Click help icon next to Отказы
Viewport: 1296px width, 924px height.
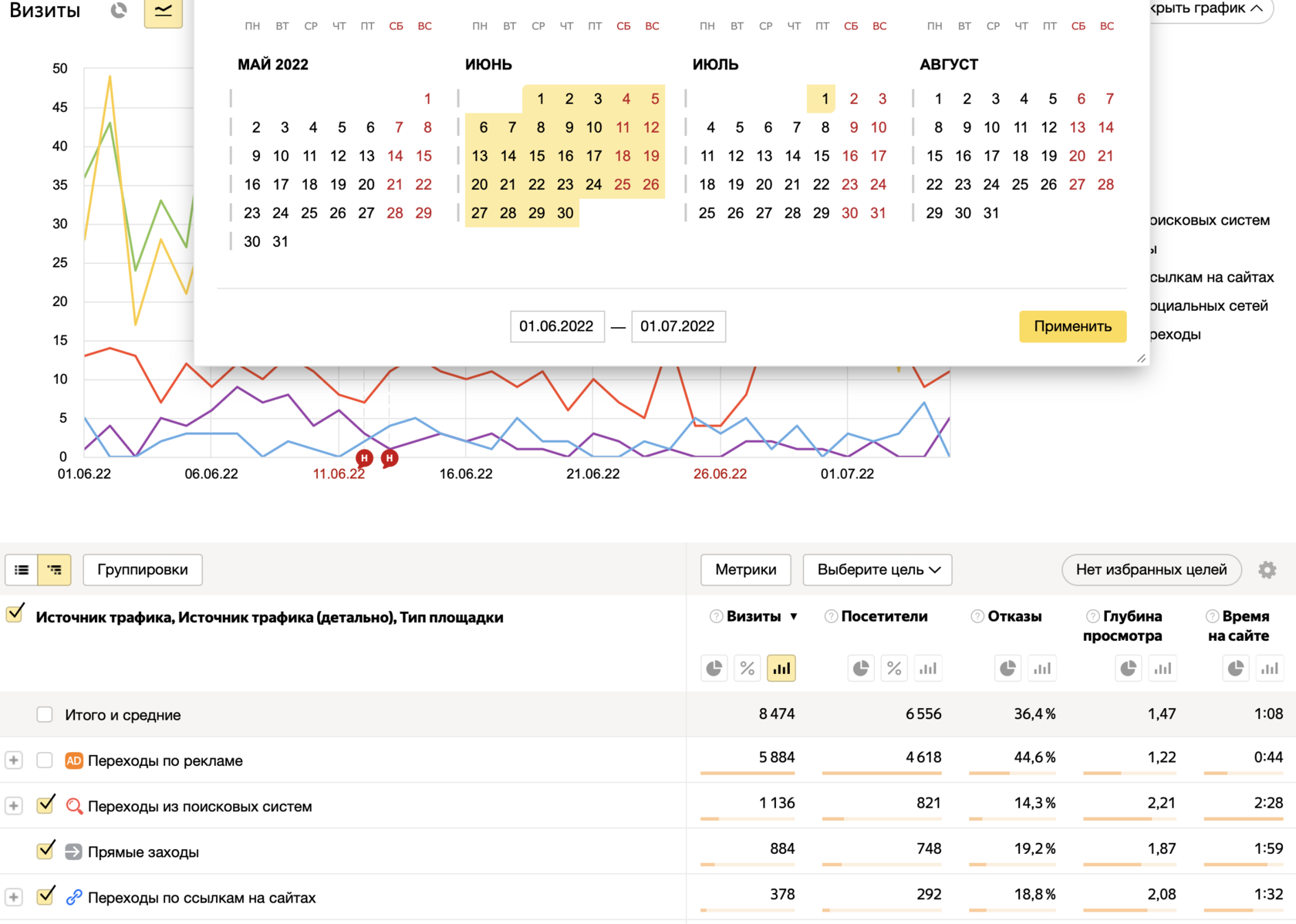pos(977,616)
